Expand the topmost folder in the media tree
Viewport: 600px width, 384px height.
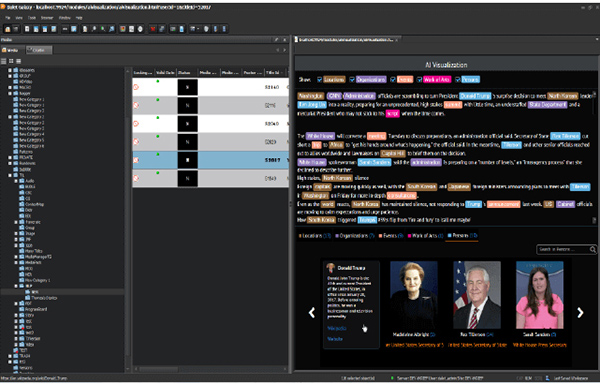point(10,70)
